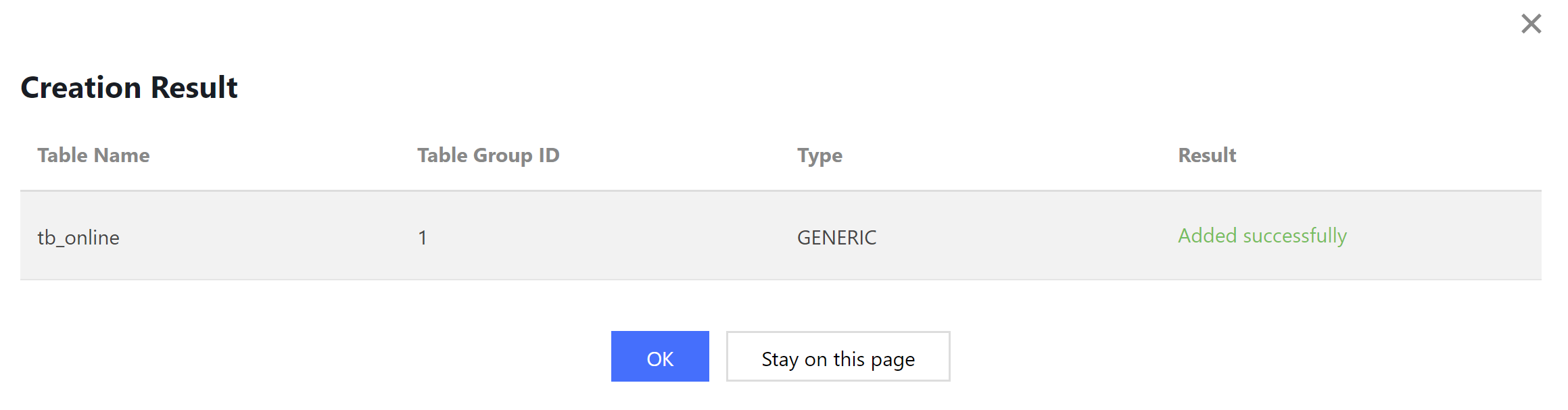The height and width of the screenshot is (410, 1568).
Task: Click the Creation Result dialog title
Action: coord(129,88)
